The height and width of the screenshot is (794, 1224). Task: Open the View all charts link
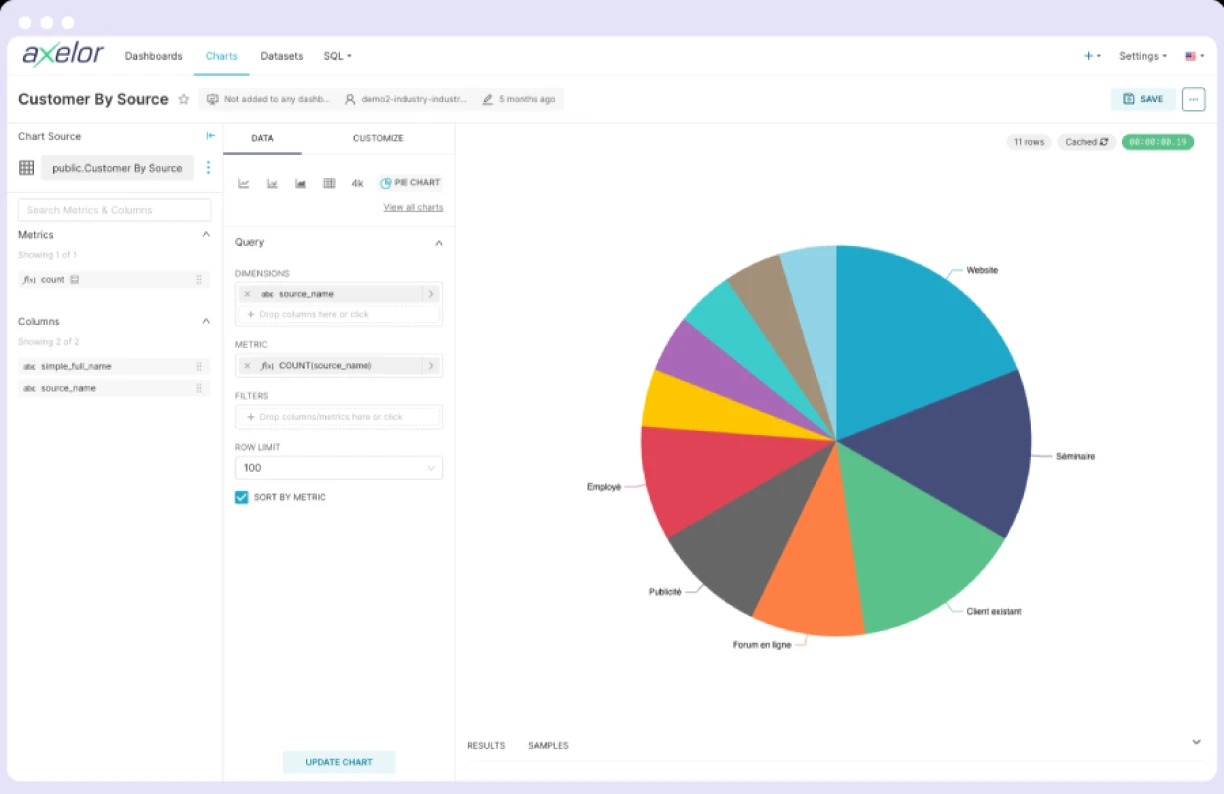[x=413, y=207]
